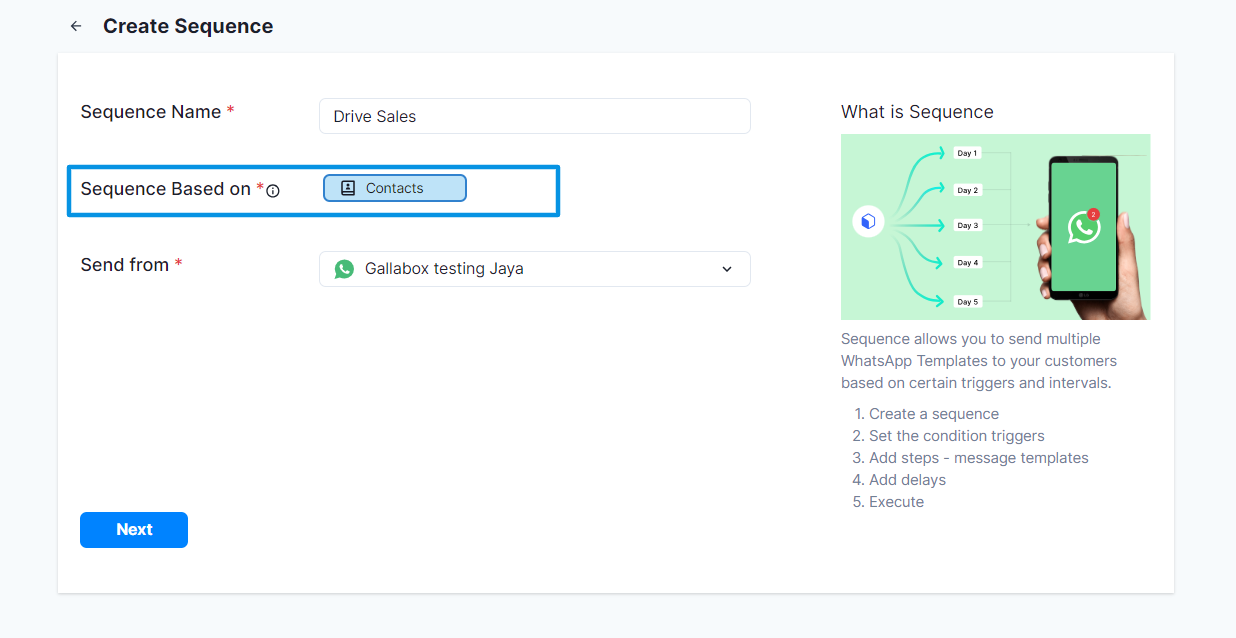Click the contact card icon in Contacts chip
The image size is (1236, 638).
tap(348, 188)
